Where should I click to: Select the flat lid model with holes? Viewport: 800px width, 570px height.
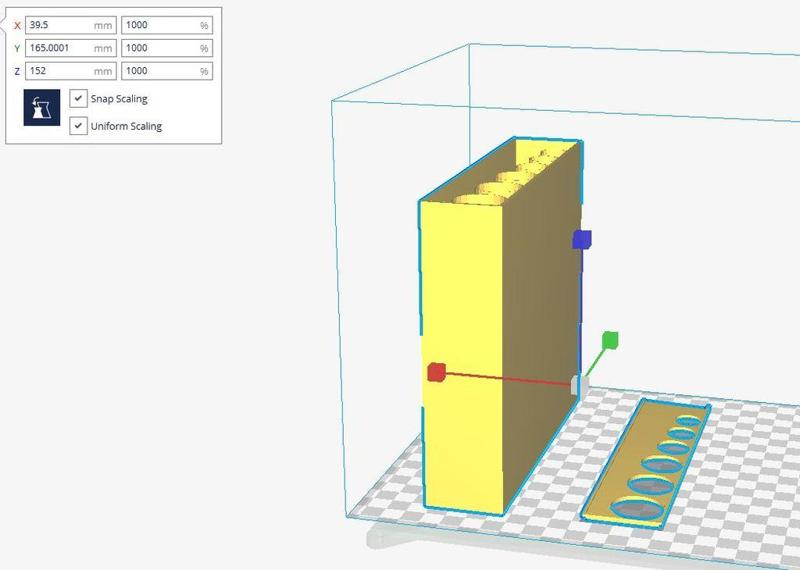pyautogui.click(x=645, y=464)
